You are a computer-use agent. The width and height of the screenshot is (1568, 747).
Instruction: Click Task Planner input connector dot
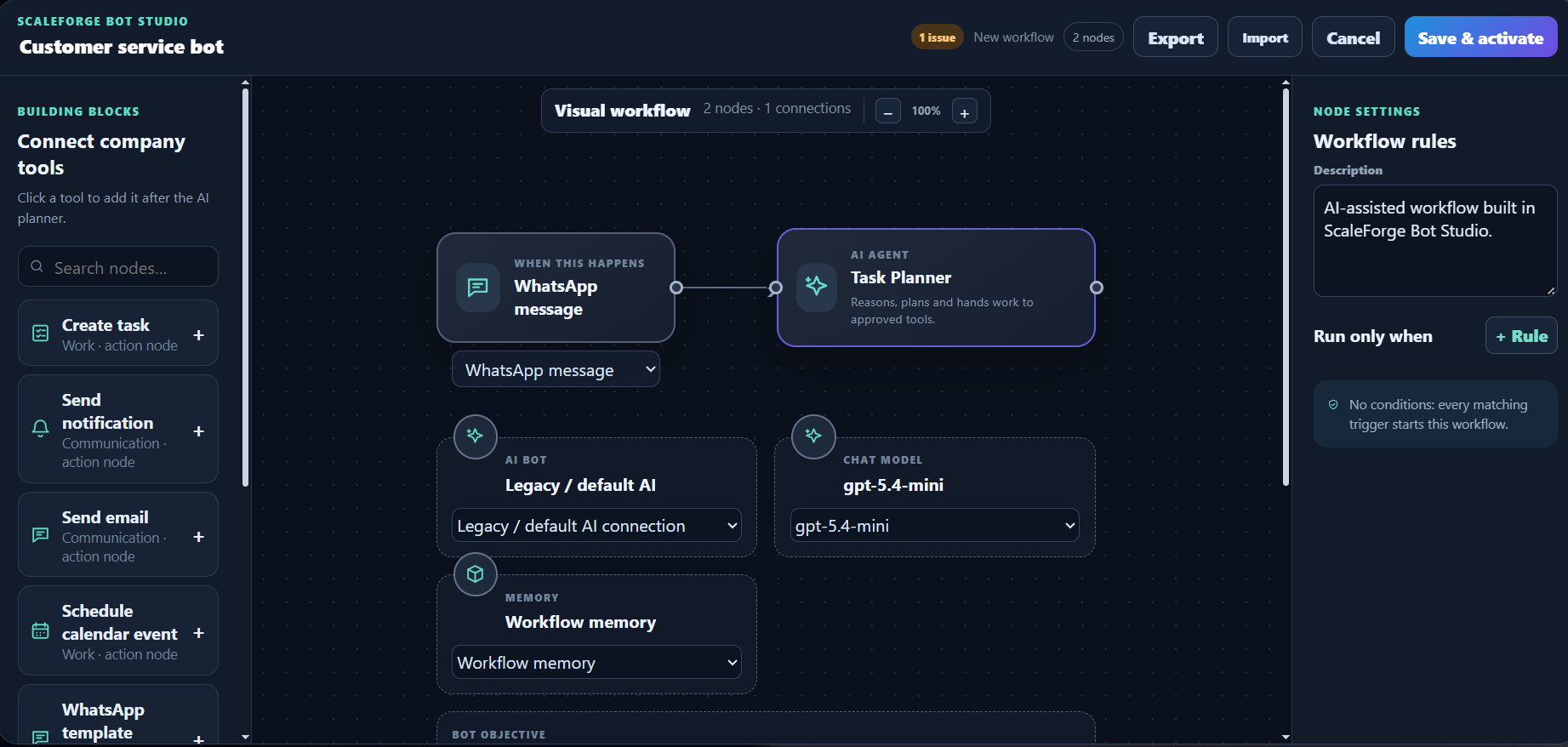point(775,288)
